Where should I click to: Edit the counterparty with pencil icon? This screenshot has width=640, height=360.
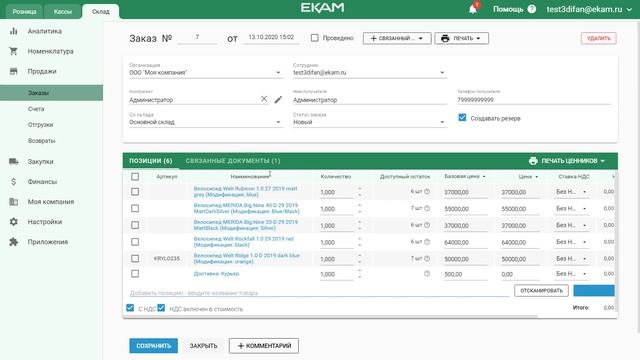[x=278, y=99]
